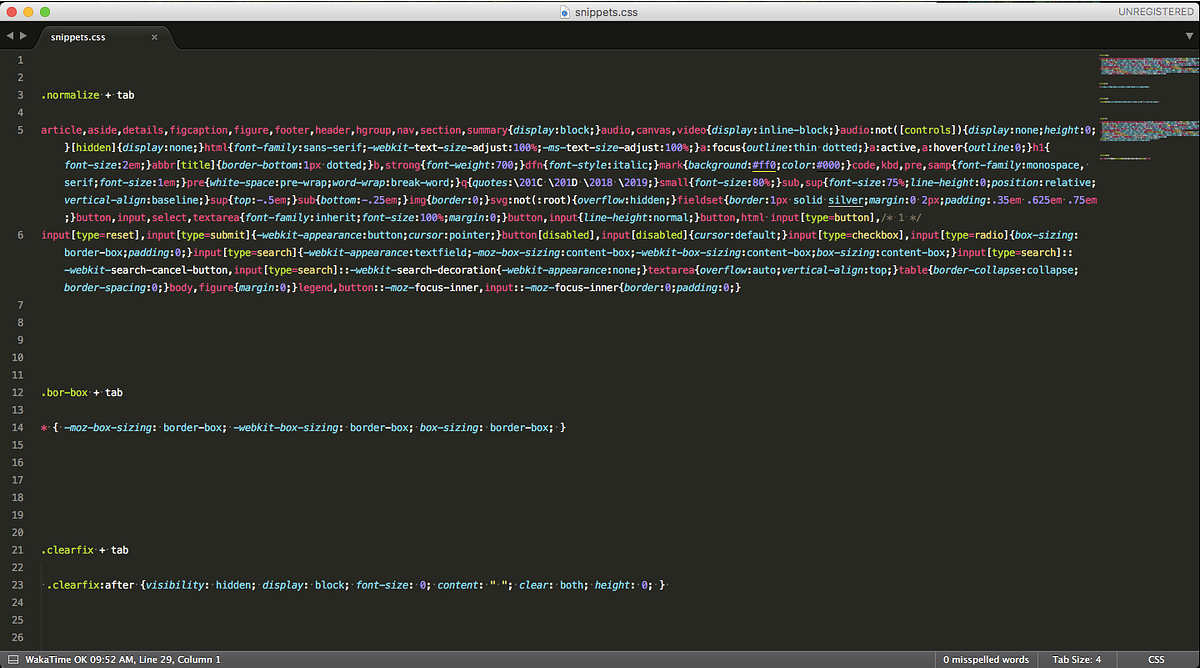
Task: Click the .bor-box + tab line
Action: [x=83, y=393]
